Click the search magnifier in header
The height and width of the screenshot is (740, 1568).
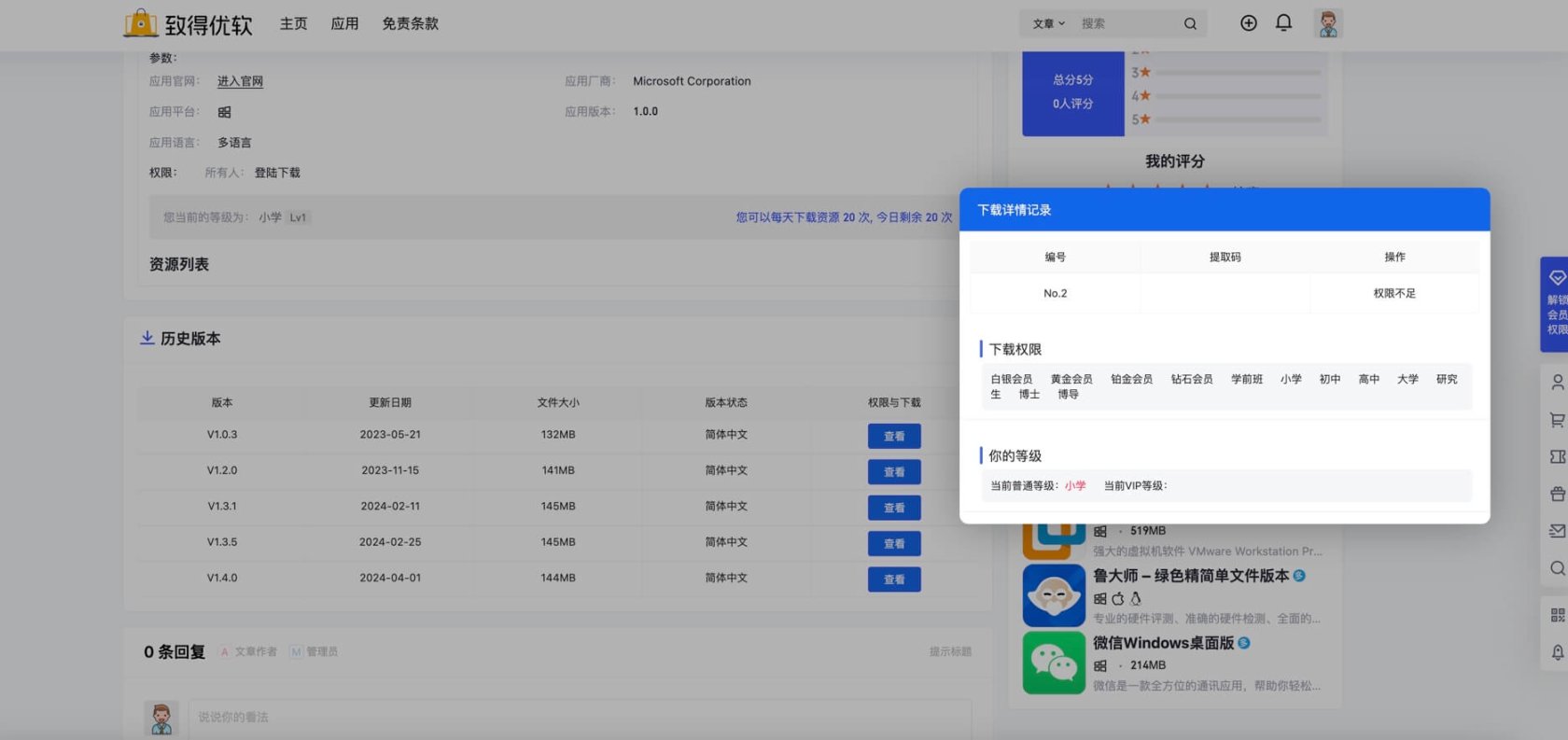(1190, 24)
